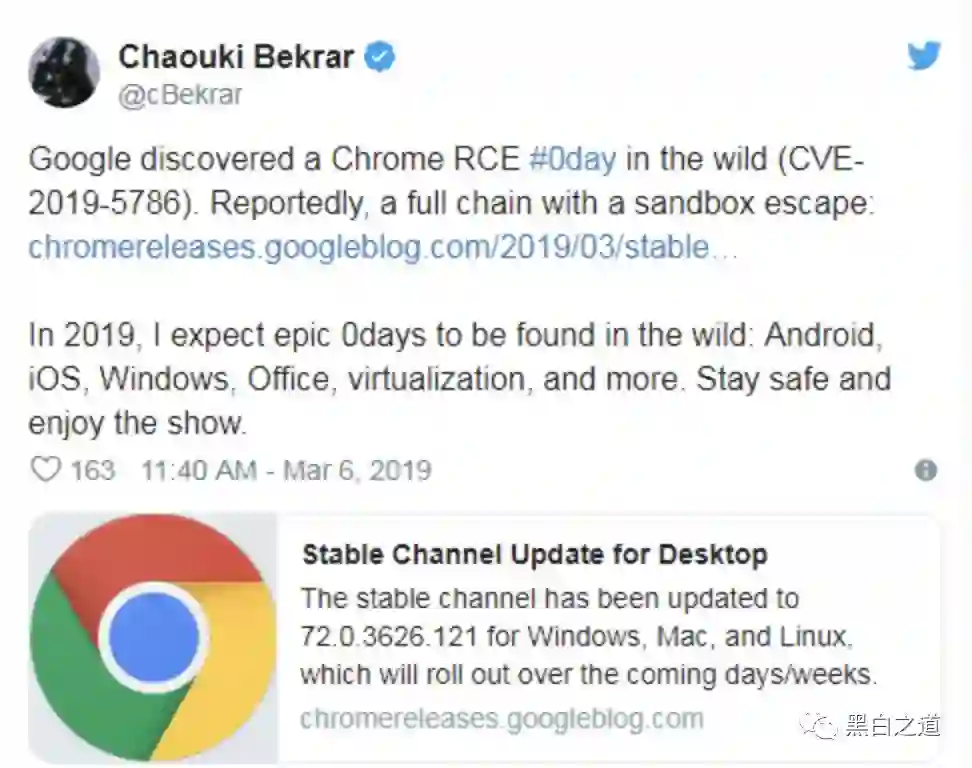The width and height of the screenshot is (972, 768).
Task: Click the 11:40 AM - Mar 6, 2019 timestamp
Action: [x=286, y=470]
